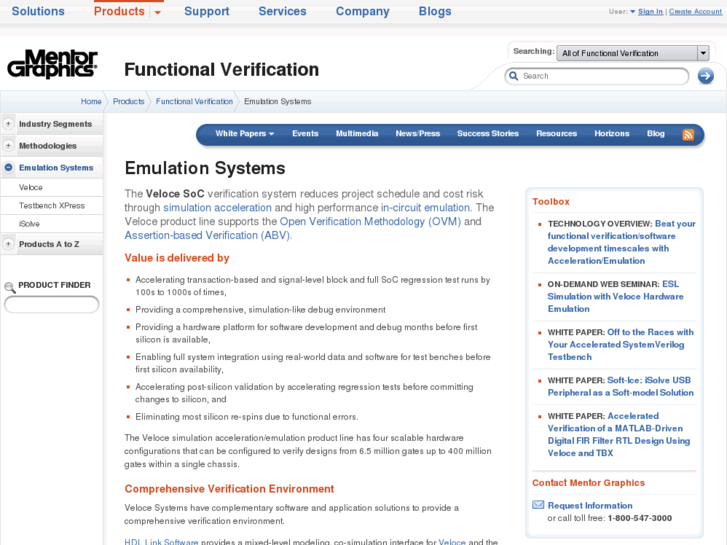This screenshot has width=727, height=545.
Task: Open the Off to the Races white paper
Action: (x=620, y=345)
